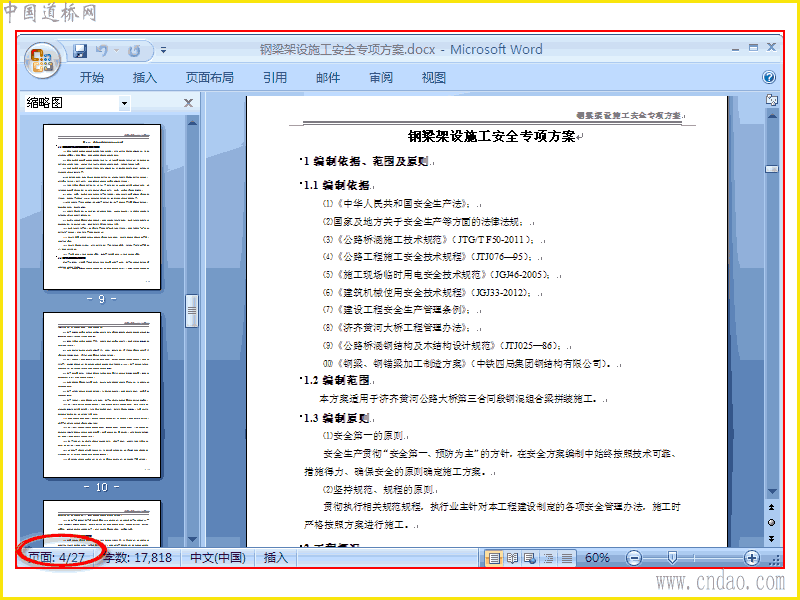This screenshot has height=600, width=800.
Task: Click line ⑴安全第一的原则
Action: [x=363, y=436]
